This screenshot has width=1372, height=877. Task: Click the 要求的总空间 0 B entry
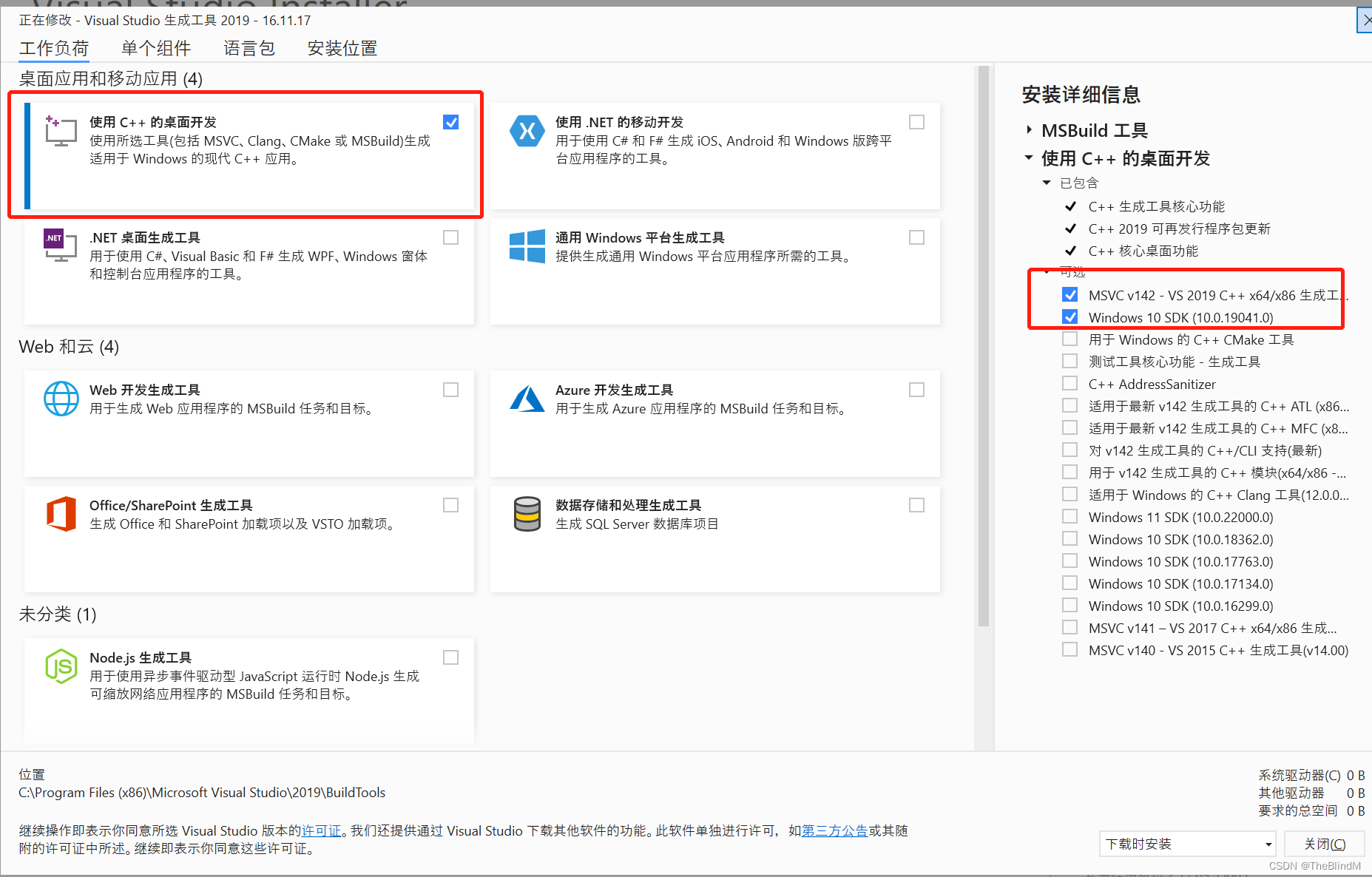(1311, 810)
